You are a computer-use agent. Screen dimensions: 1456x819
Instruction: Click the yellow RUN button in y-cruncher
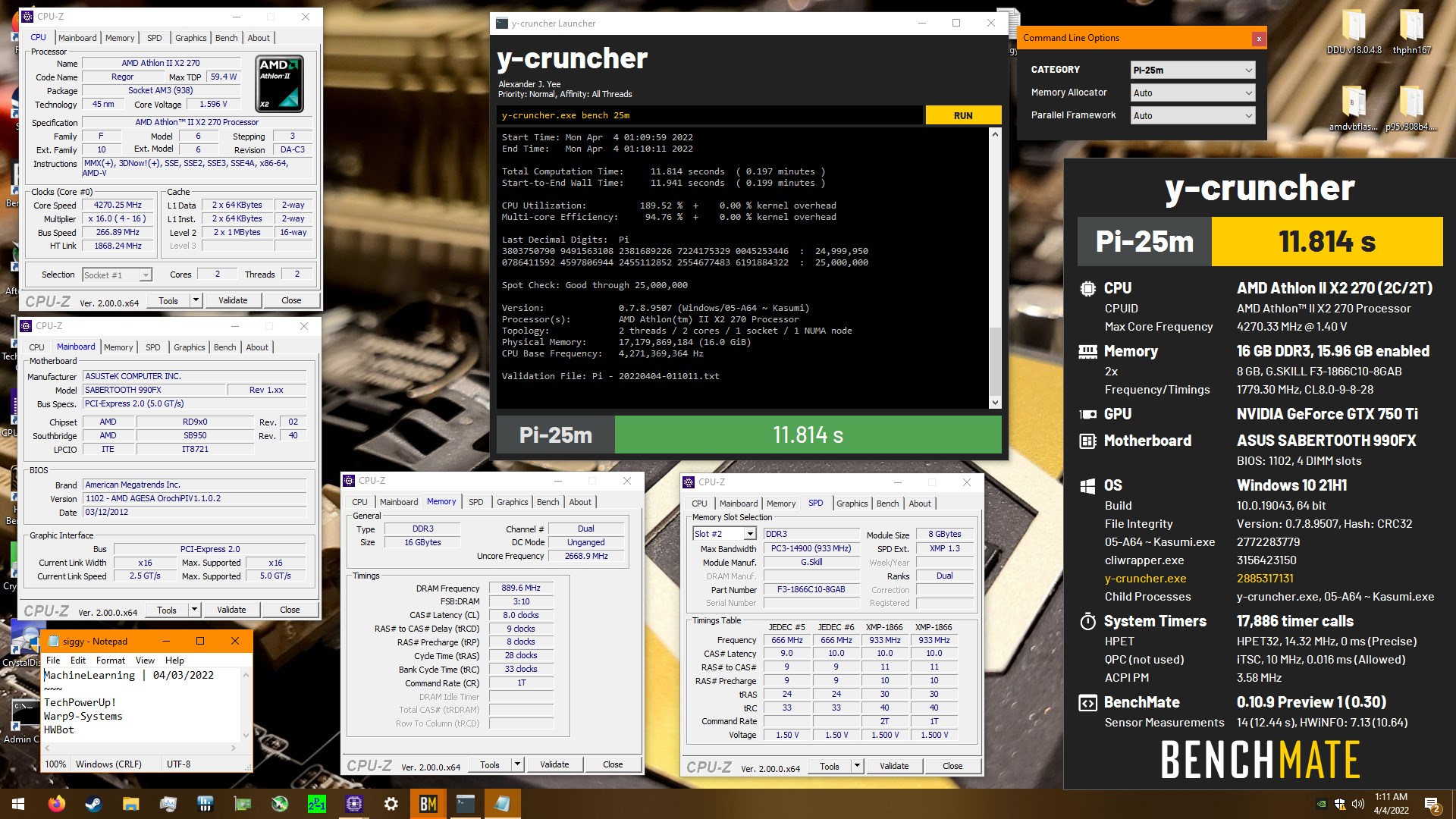tap(963, 115)
